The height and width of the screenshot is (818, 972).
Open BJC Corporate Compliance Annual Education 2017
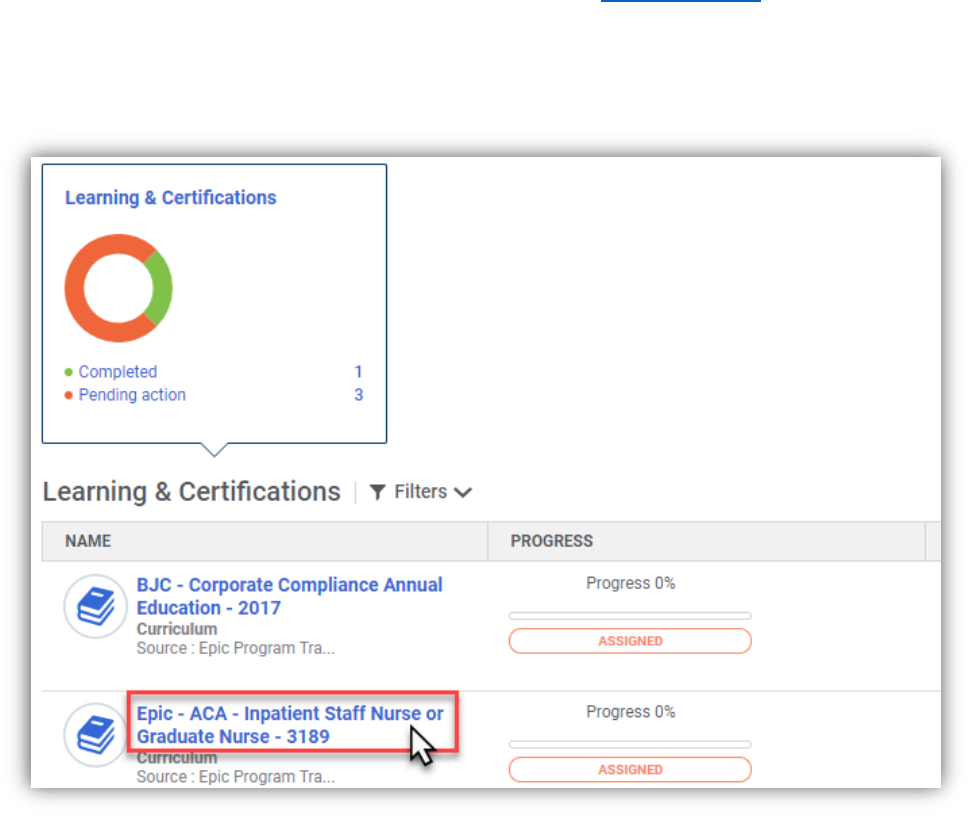289,596
